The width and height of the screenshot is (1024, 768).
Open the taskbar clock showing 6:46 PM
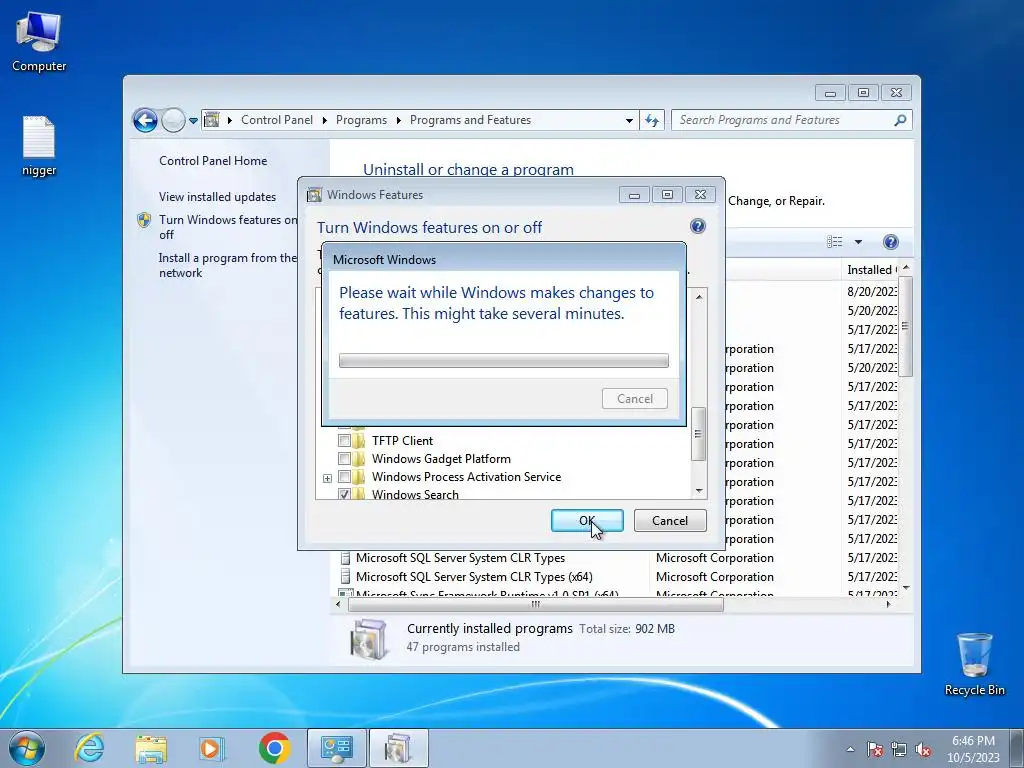[x=973, y=749]
